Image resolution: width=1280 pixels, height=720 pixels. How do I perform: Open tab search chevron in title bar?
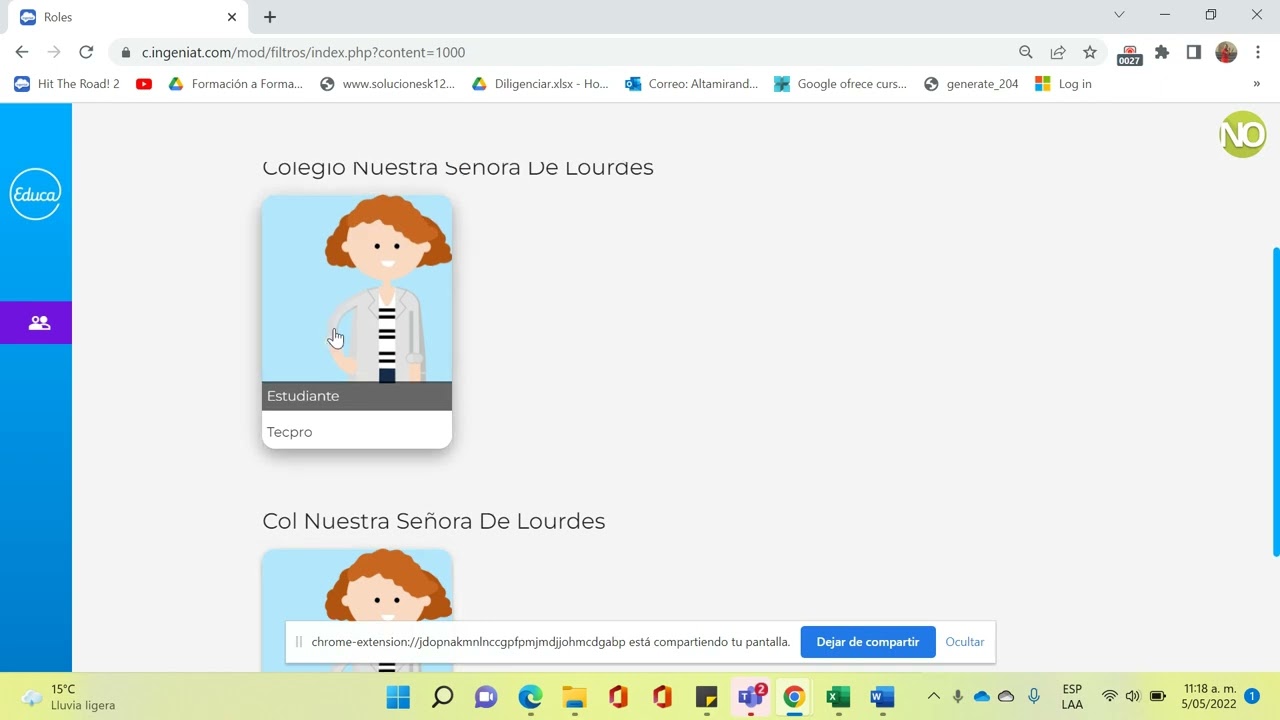tap(1119, 15)
